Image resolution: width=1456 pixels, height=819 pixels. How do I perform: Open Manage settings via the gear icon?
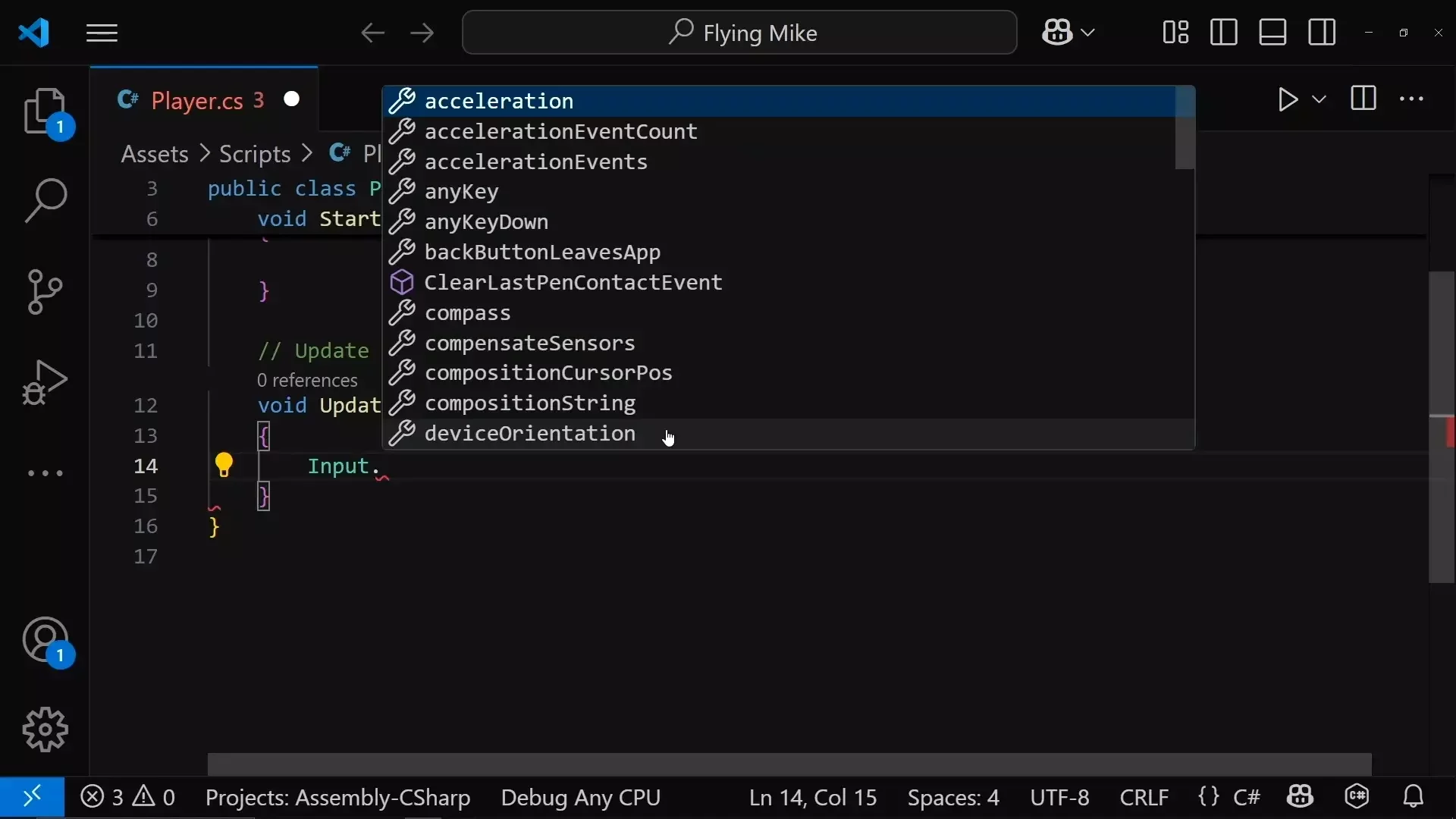click(x=45, y=730)
